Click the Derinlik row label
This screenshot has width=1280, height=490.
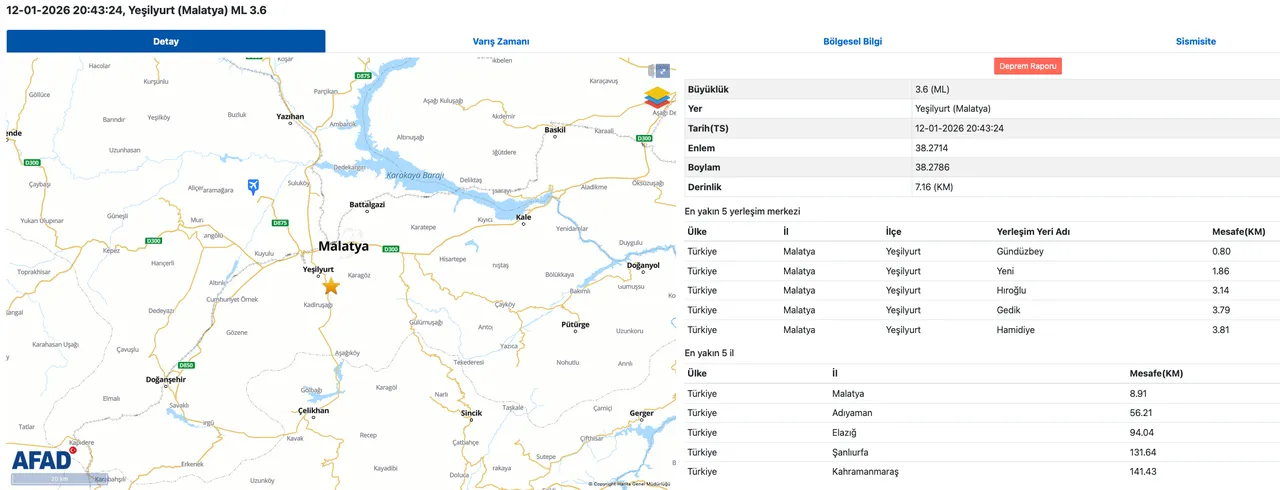point(704,187)
